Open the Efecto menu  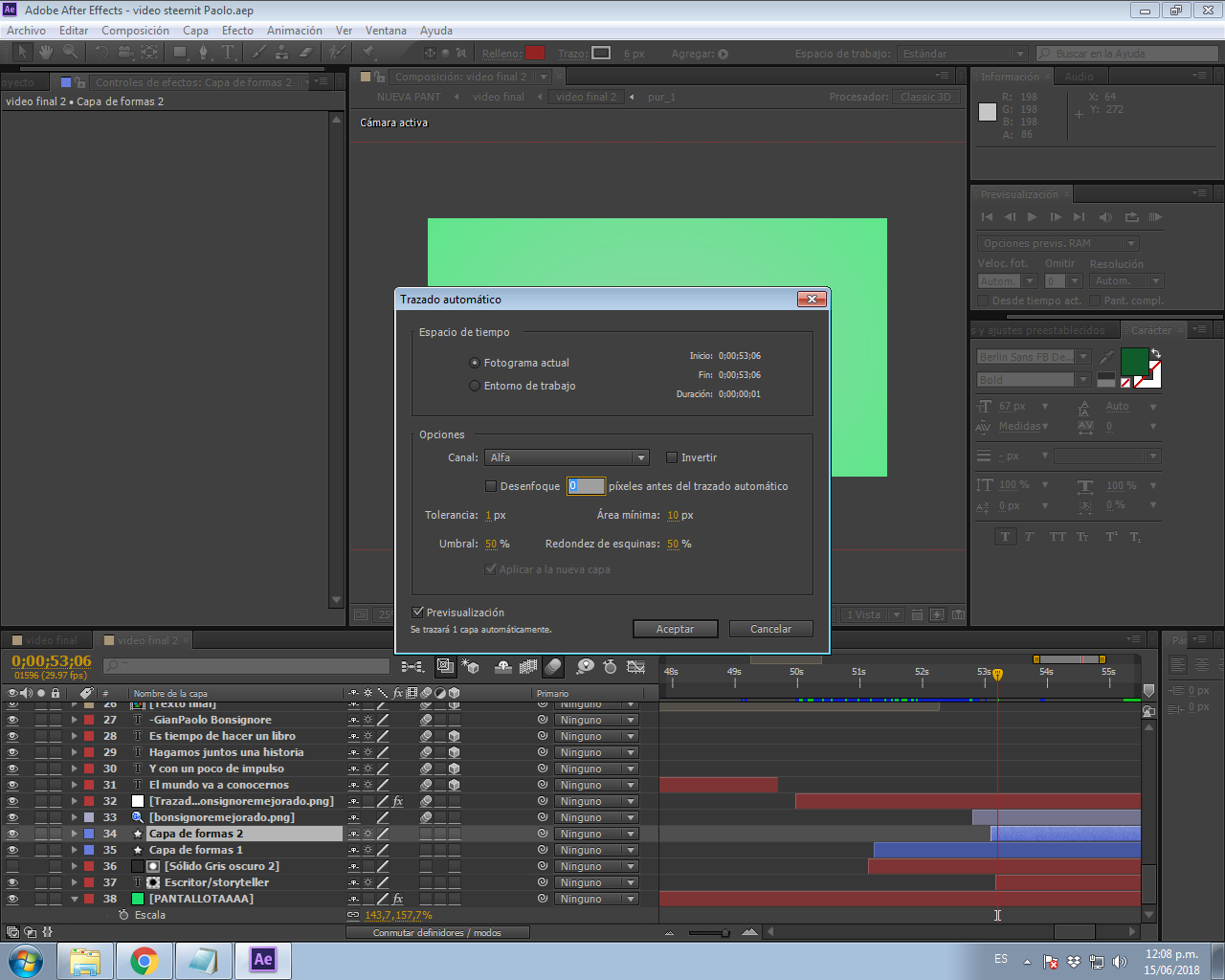[237, 31]
